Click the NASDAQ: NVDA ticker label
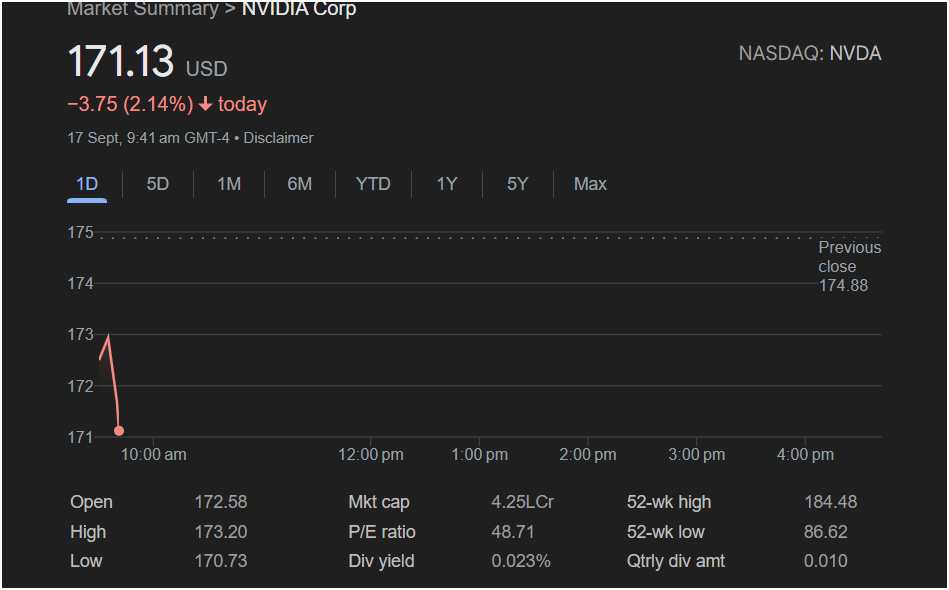 click(809, 54)
